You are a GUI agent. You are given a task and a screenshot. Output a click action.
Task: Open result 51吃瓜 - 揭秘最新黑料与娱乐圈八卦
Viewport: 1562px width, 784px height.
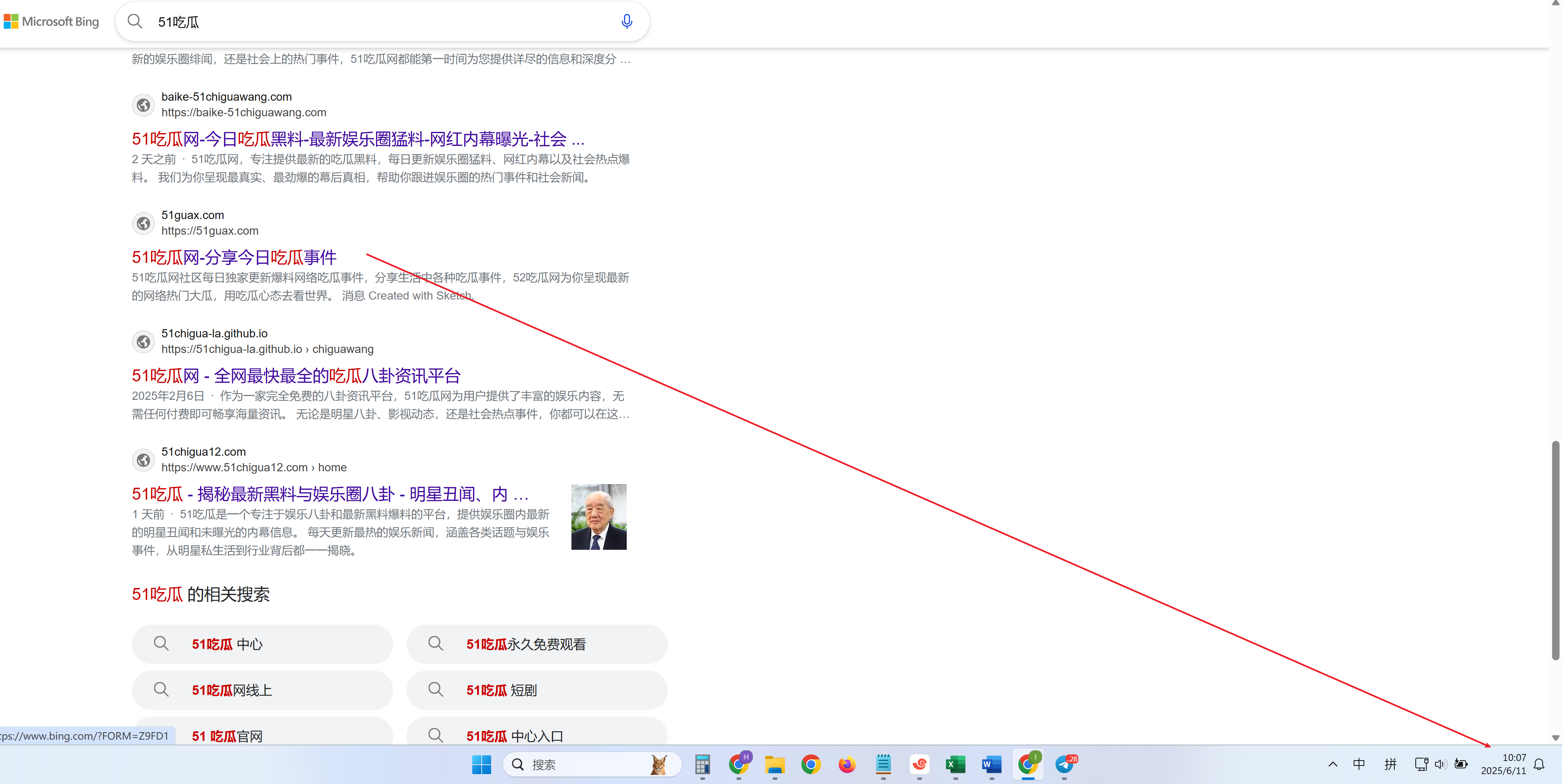330,493
